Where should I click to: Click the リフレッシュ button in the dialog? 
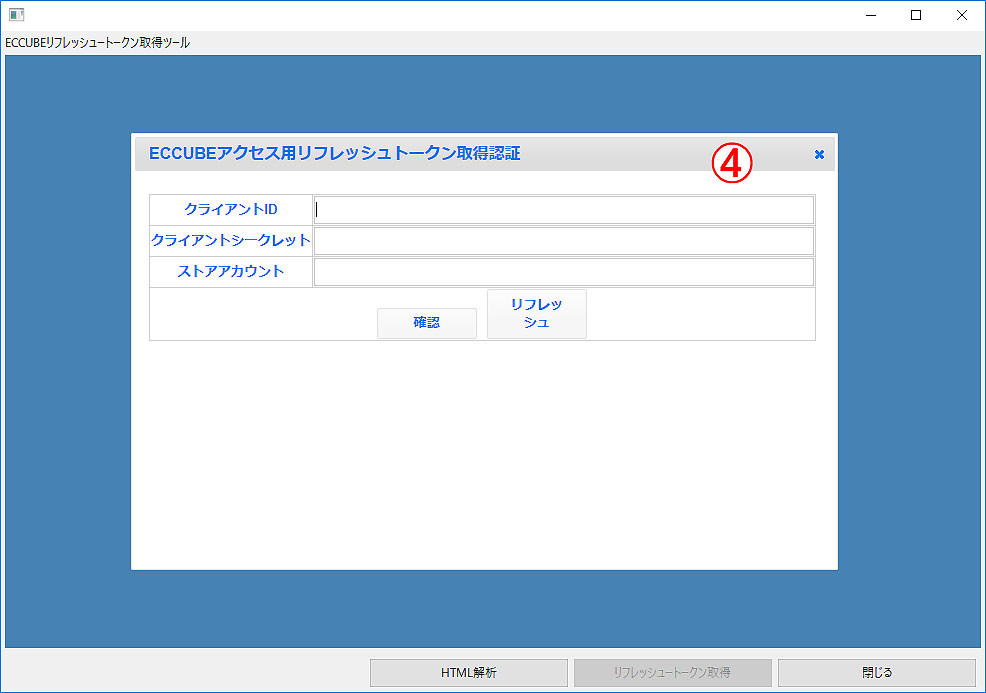(536, 313)
